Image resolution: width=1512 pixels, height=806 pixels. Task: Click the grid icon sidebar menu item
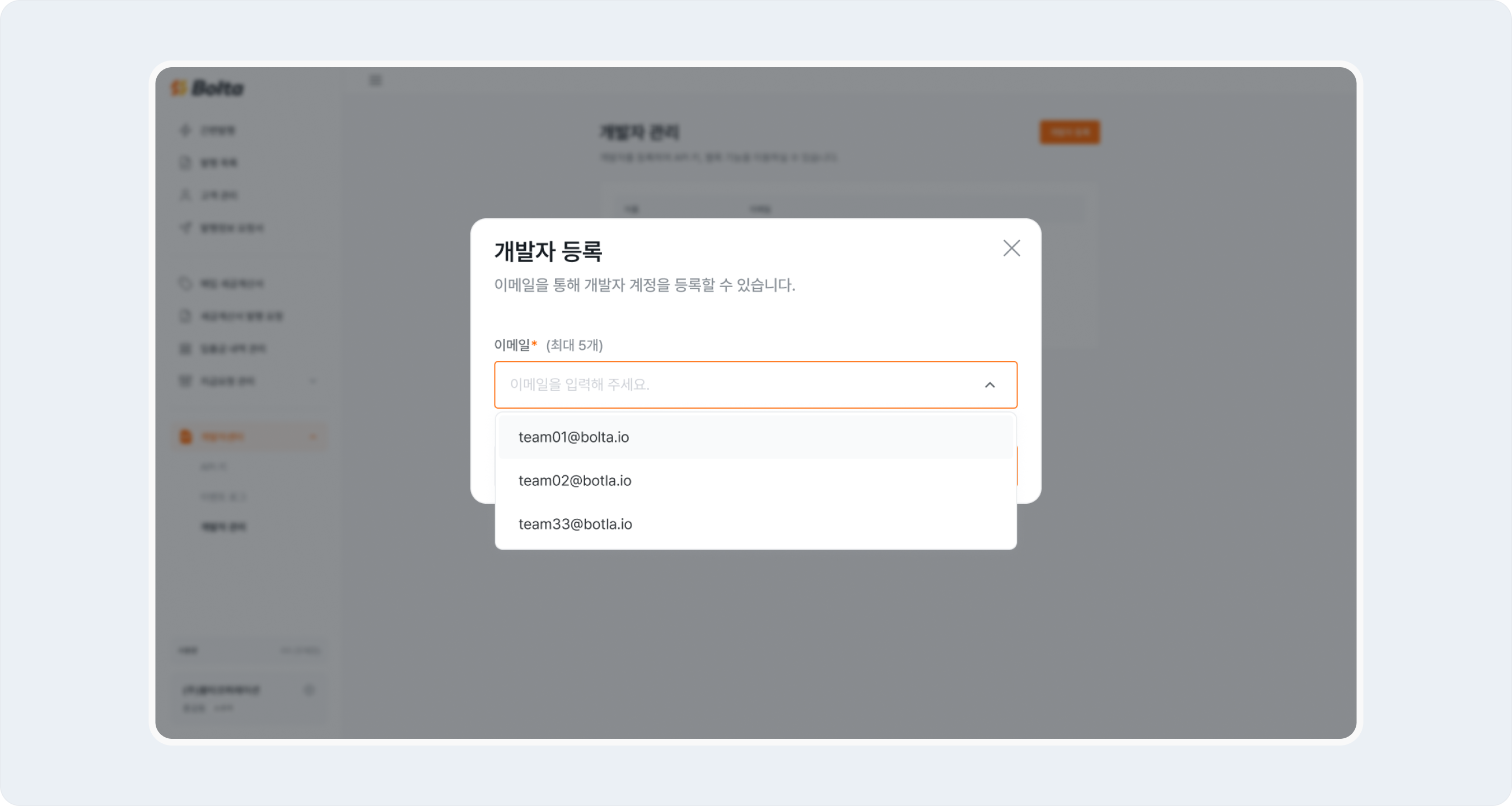pos(185,348)
